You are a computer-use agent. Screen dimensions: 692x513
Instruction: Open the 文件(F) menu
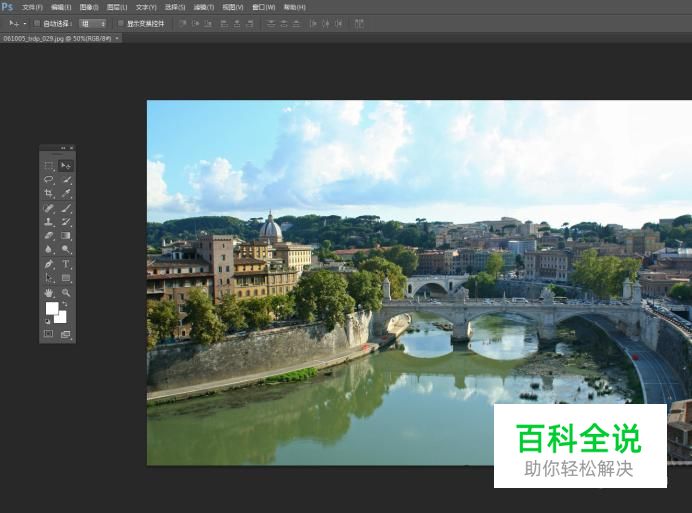32,8
